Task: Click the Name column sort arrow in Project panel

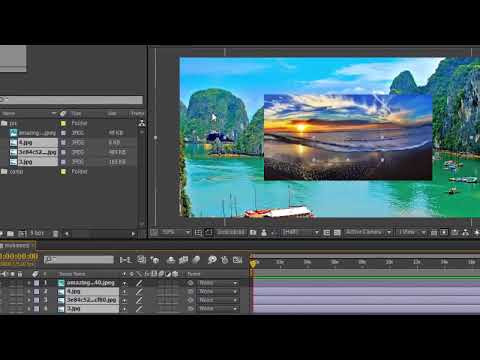Action: [x=54, y=114]
